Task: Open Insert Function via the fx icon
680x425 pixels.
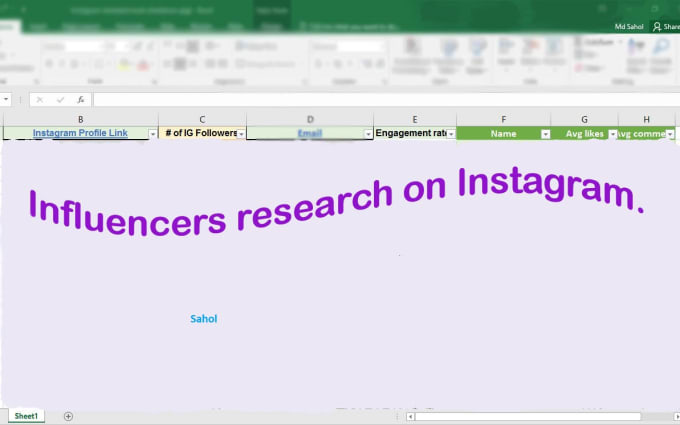Action: pyautogui.click(x=80, y=100)
